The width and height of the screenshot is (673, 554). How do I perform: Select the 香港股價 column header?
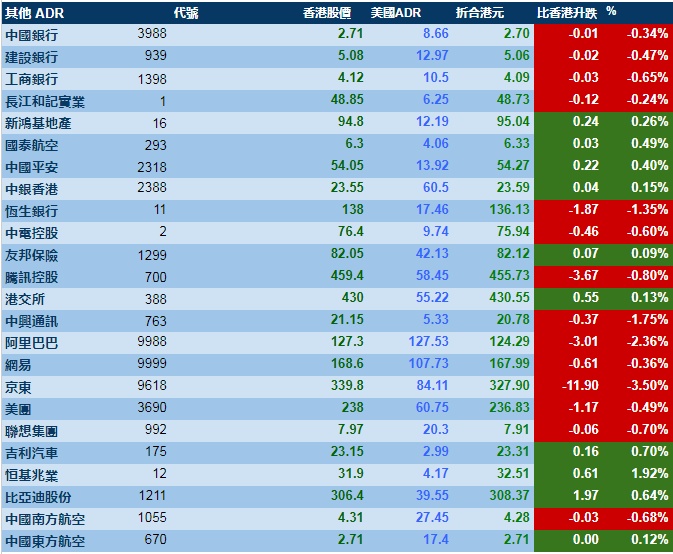pos(327,13)
